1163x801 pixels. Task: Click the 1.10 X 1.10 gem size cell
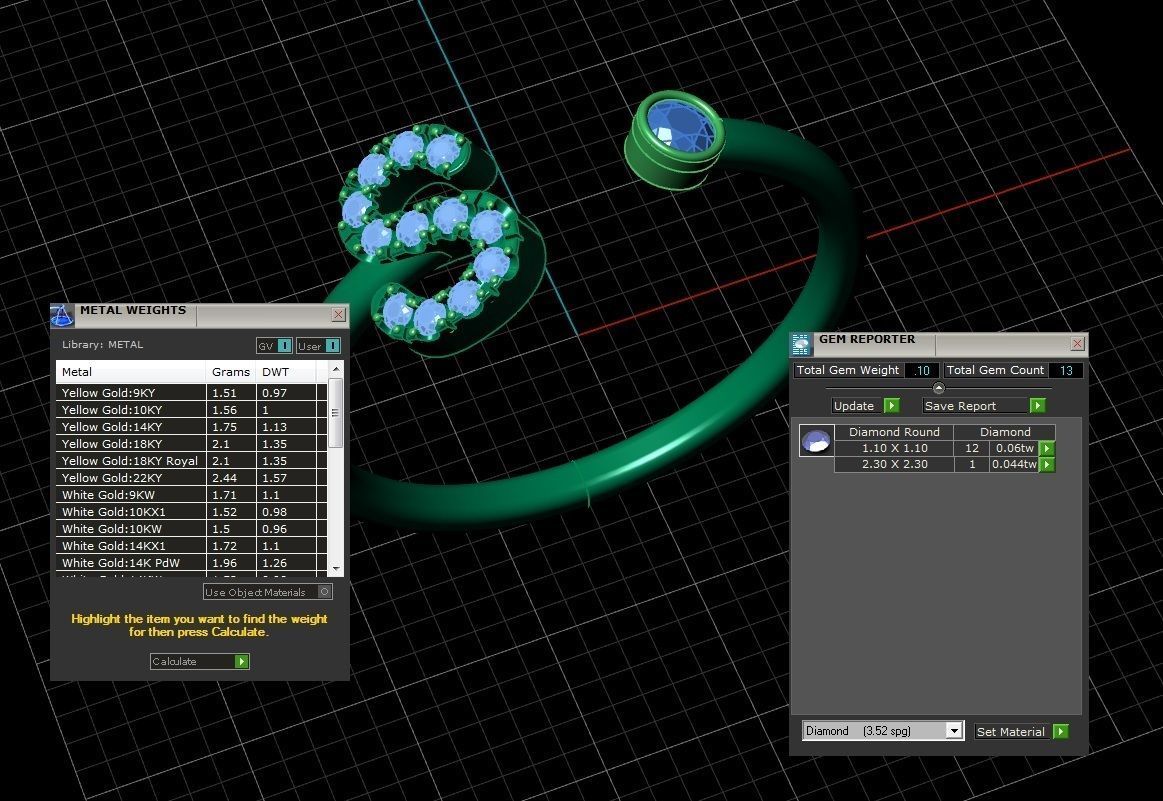(x=895, y=448)
